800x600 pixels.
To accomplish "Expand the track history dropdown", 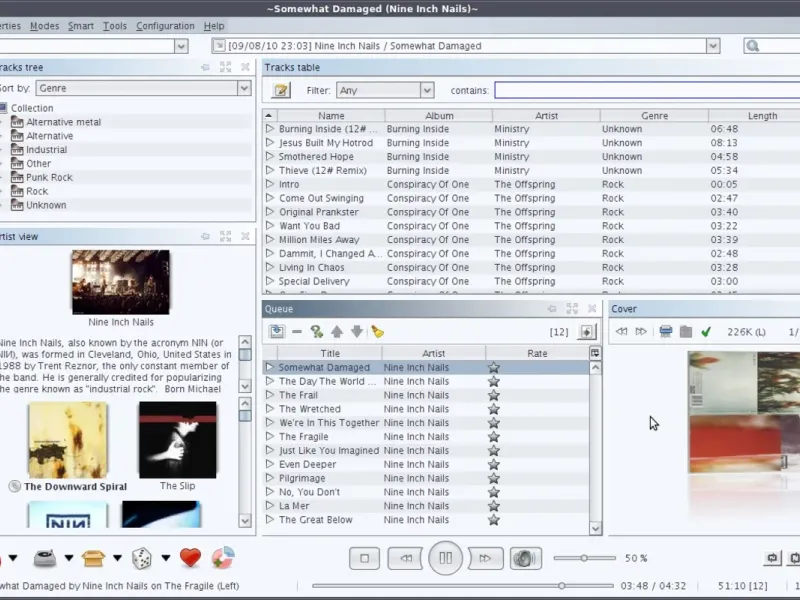I will tap(713, 46).
